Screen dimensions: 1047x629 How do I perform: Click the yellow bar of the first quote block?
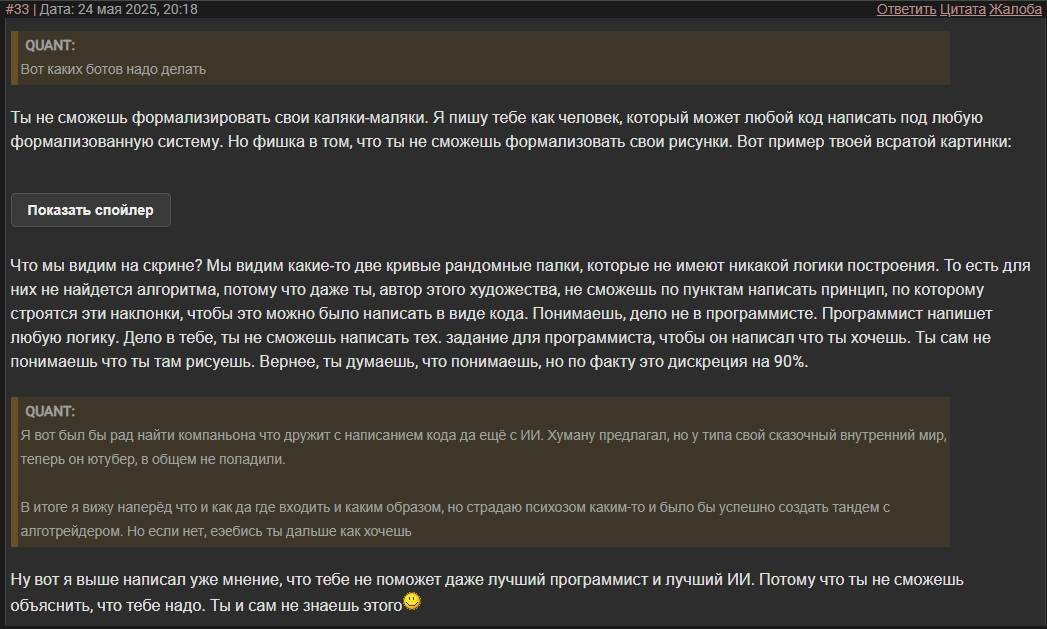point(14,57)
